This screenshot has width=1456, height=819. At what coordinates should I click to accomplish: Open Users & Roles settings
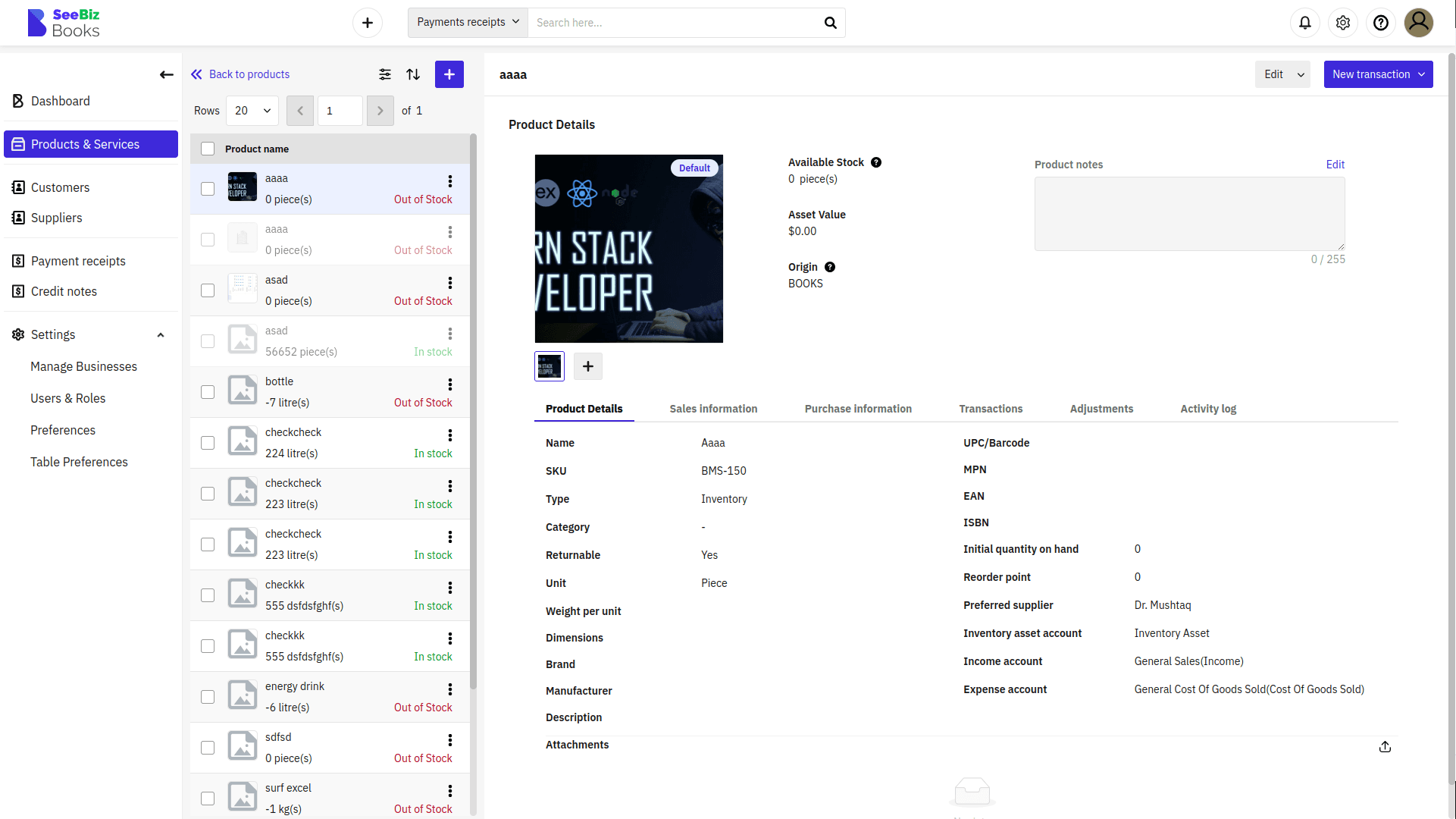pos(68,398)
